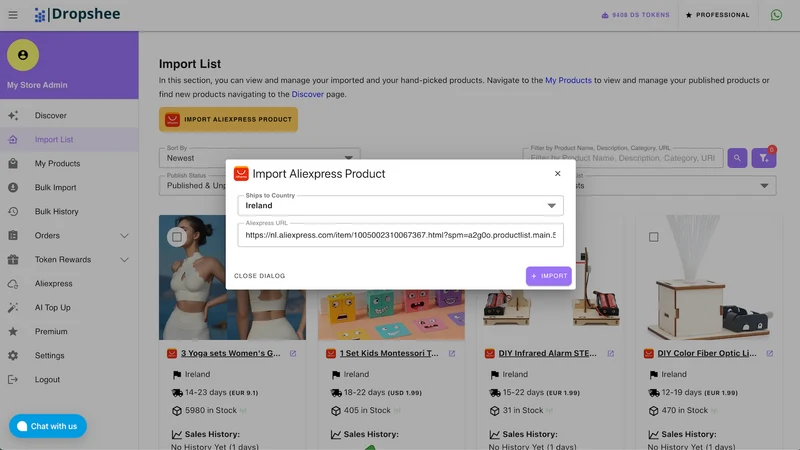The image size is (800, 450).
Task: Click the My Store Admin avatar
Action: [23, 55]
